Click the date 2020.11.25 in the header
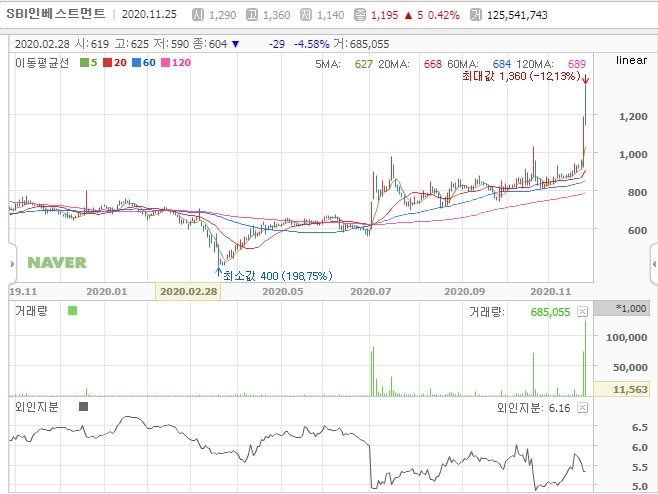Image resolution: width=658 pixels, height=494 pixels. (x=149, y=14)
